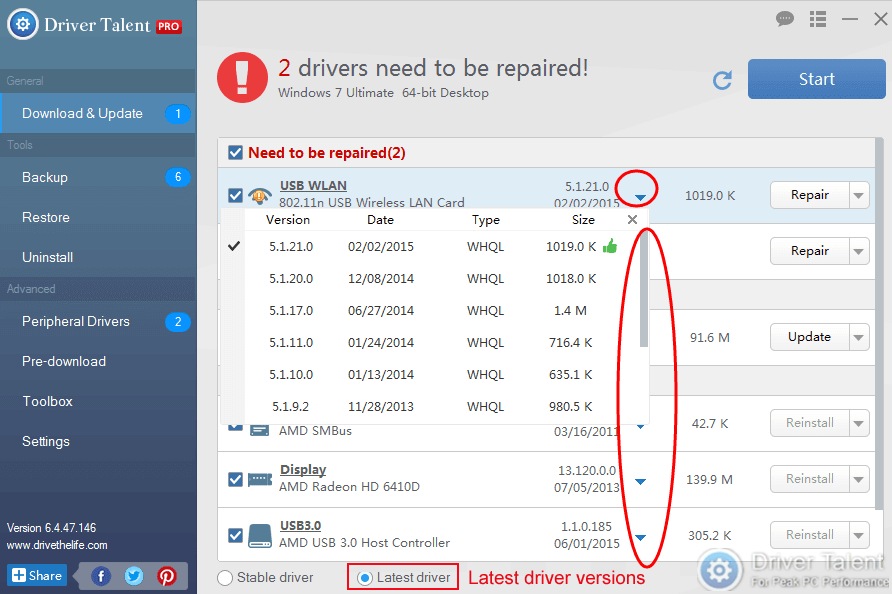The width and height of the screenshot is (892, 594).
Task: Open the USB WLAN driver name link
Action: pyautogui.click(x=313, y=185)
